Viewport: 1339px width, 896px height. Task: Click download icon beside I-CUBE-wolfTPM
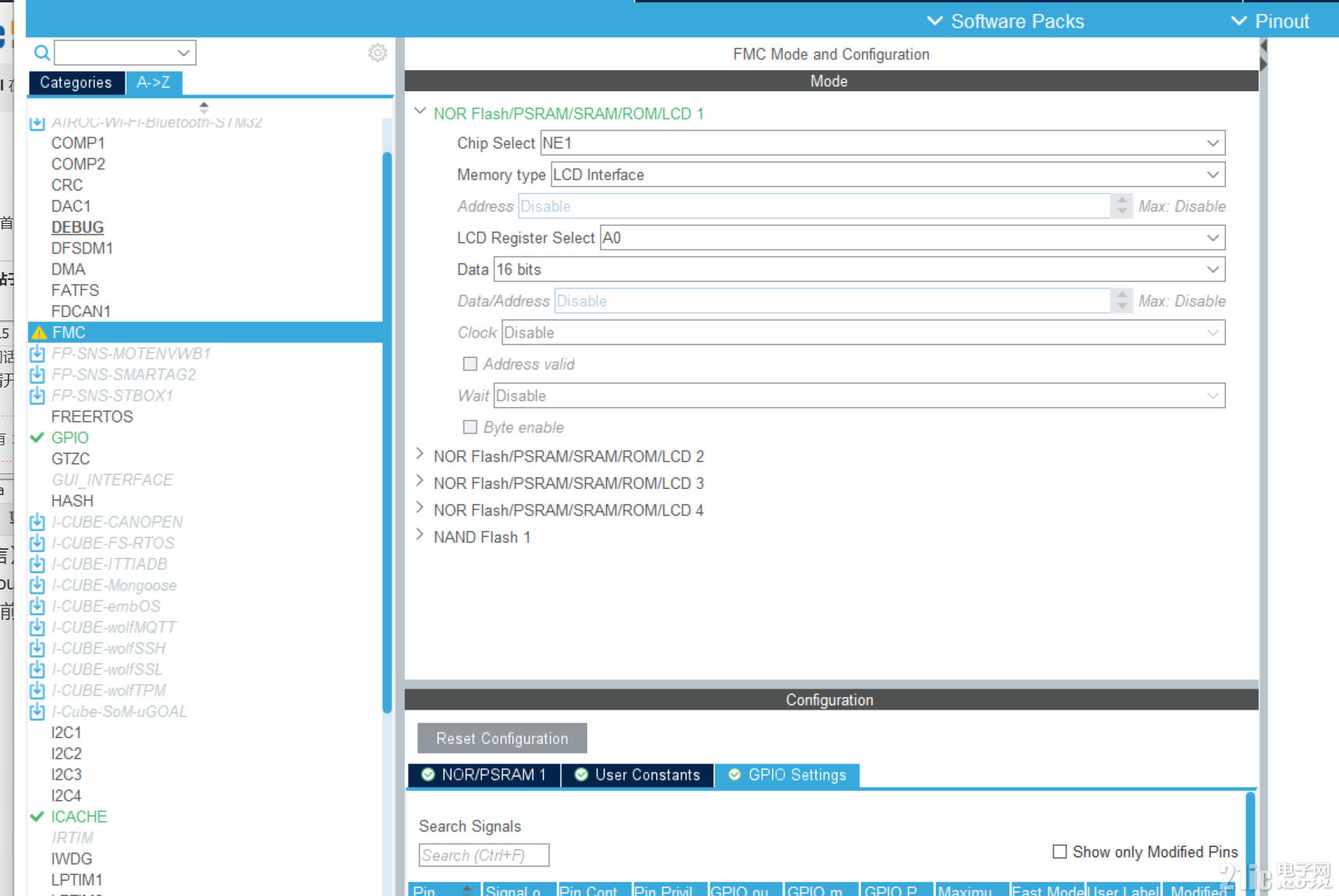(37, 691)
